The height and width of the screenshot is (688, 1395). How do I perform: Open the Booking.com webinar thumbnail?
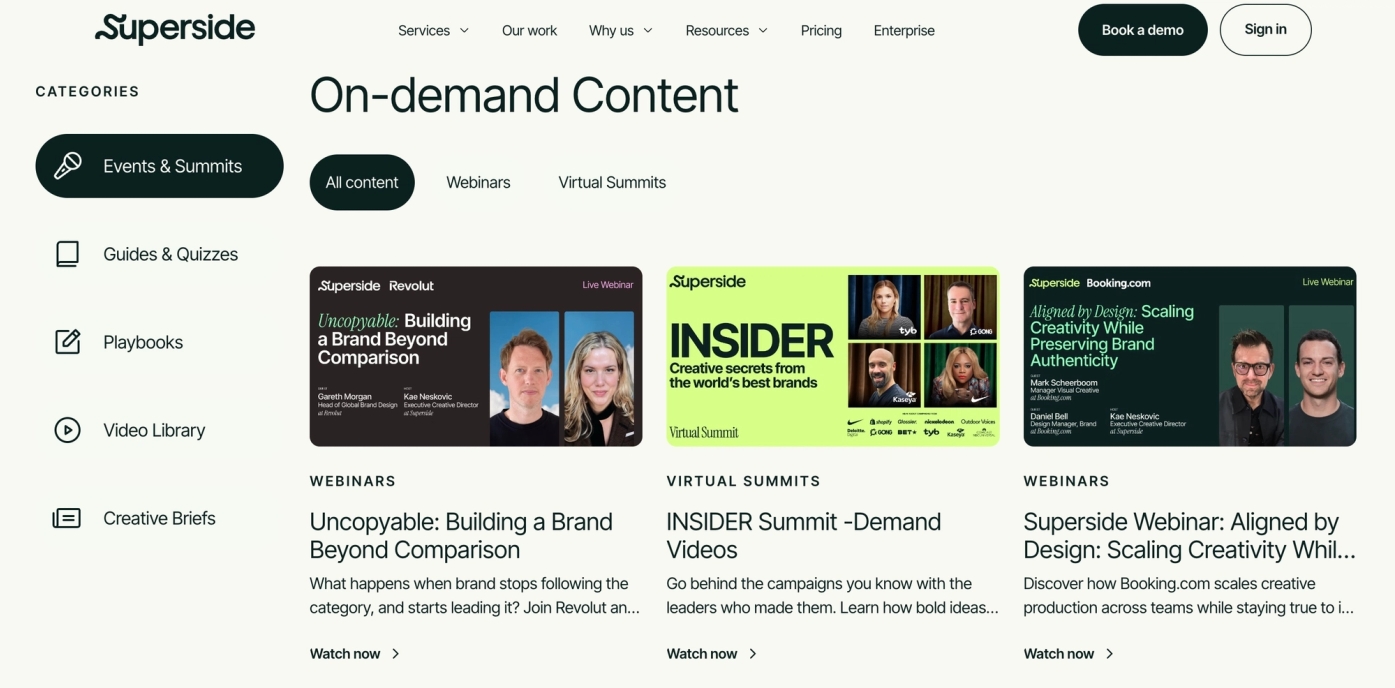click(1190, 356)
